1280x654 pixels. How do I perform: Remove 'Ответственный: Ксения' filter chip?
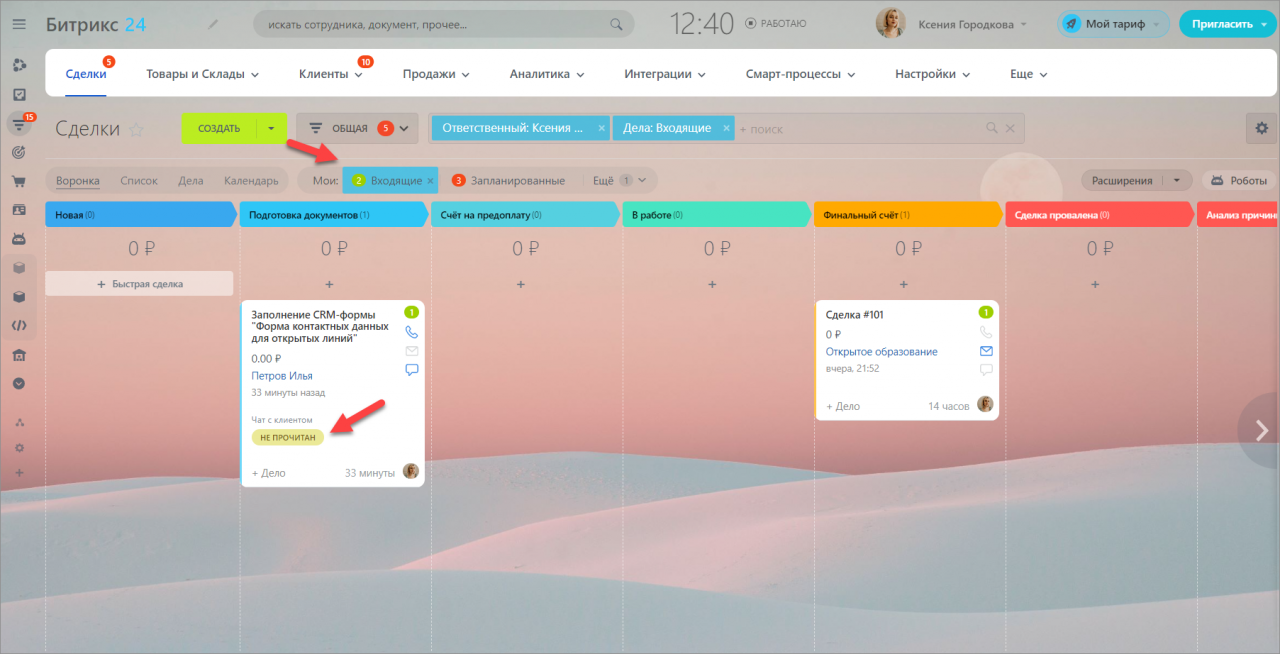click(x=601, y=128)
